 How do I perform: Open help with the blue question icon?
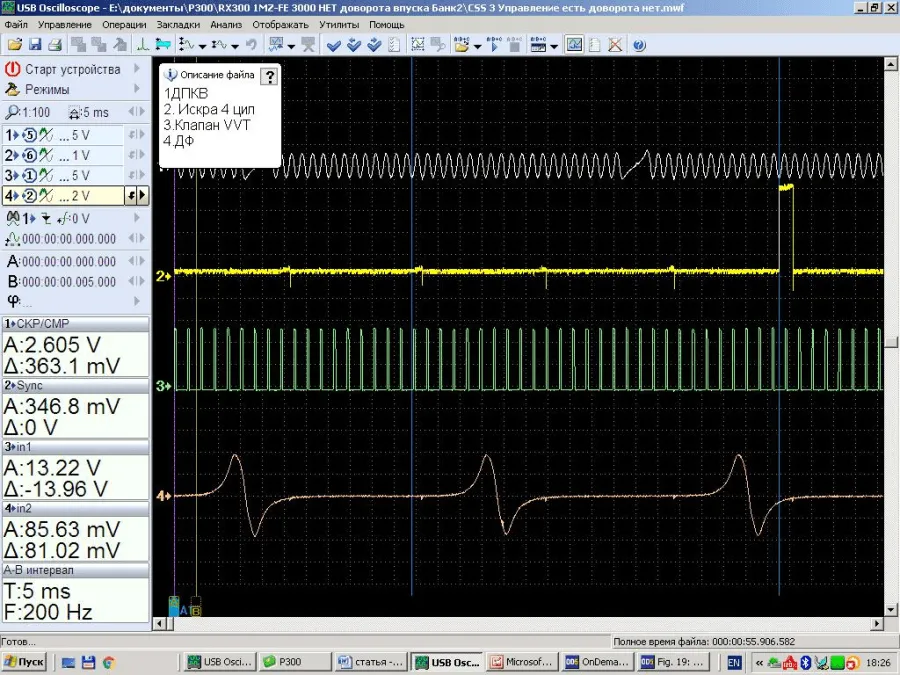click(x=639, y=45)
